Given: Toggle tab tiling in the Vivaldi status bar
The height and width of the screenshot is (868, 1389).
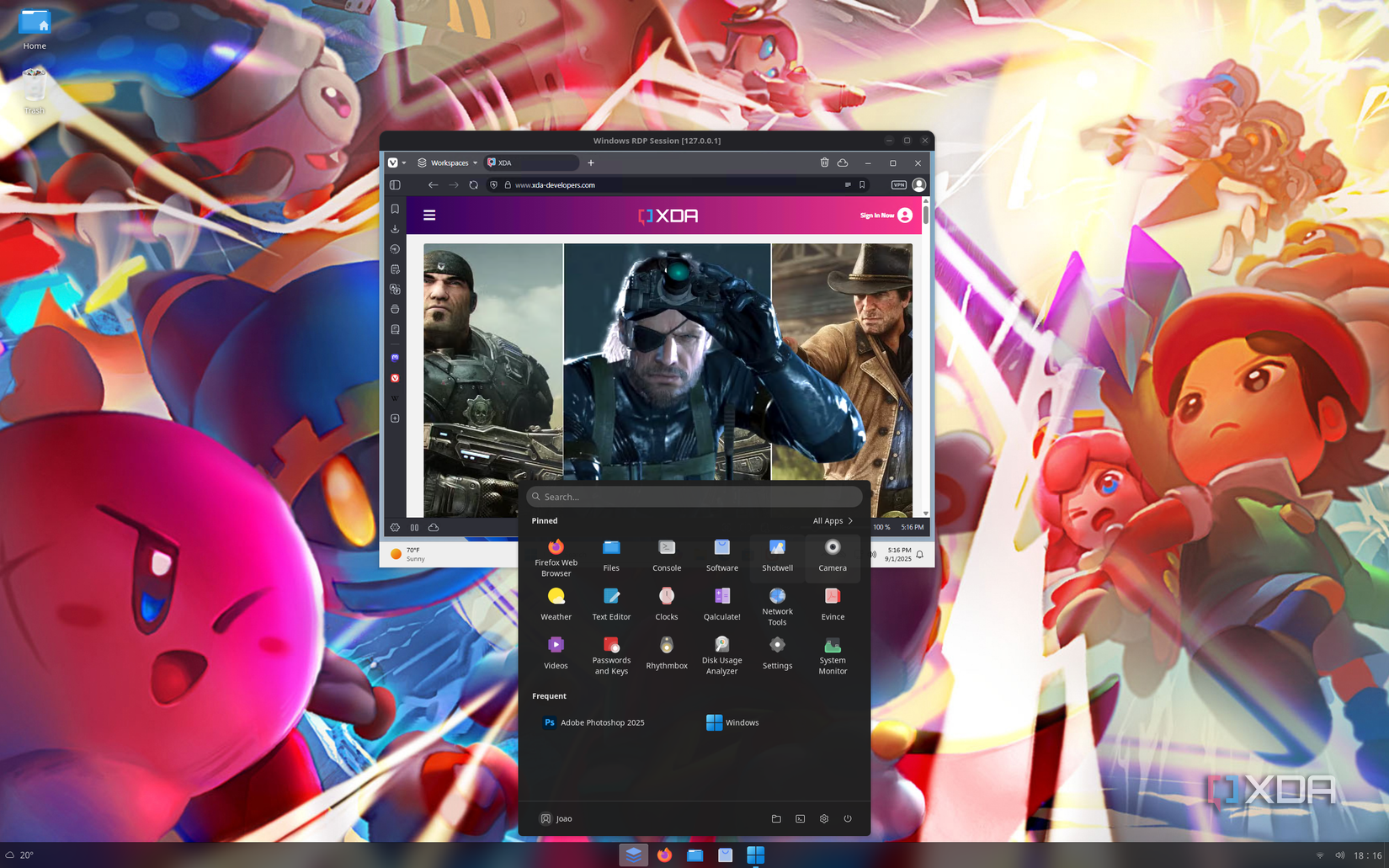Looking at the screenshot, I should tap(414, 528).
